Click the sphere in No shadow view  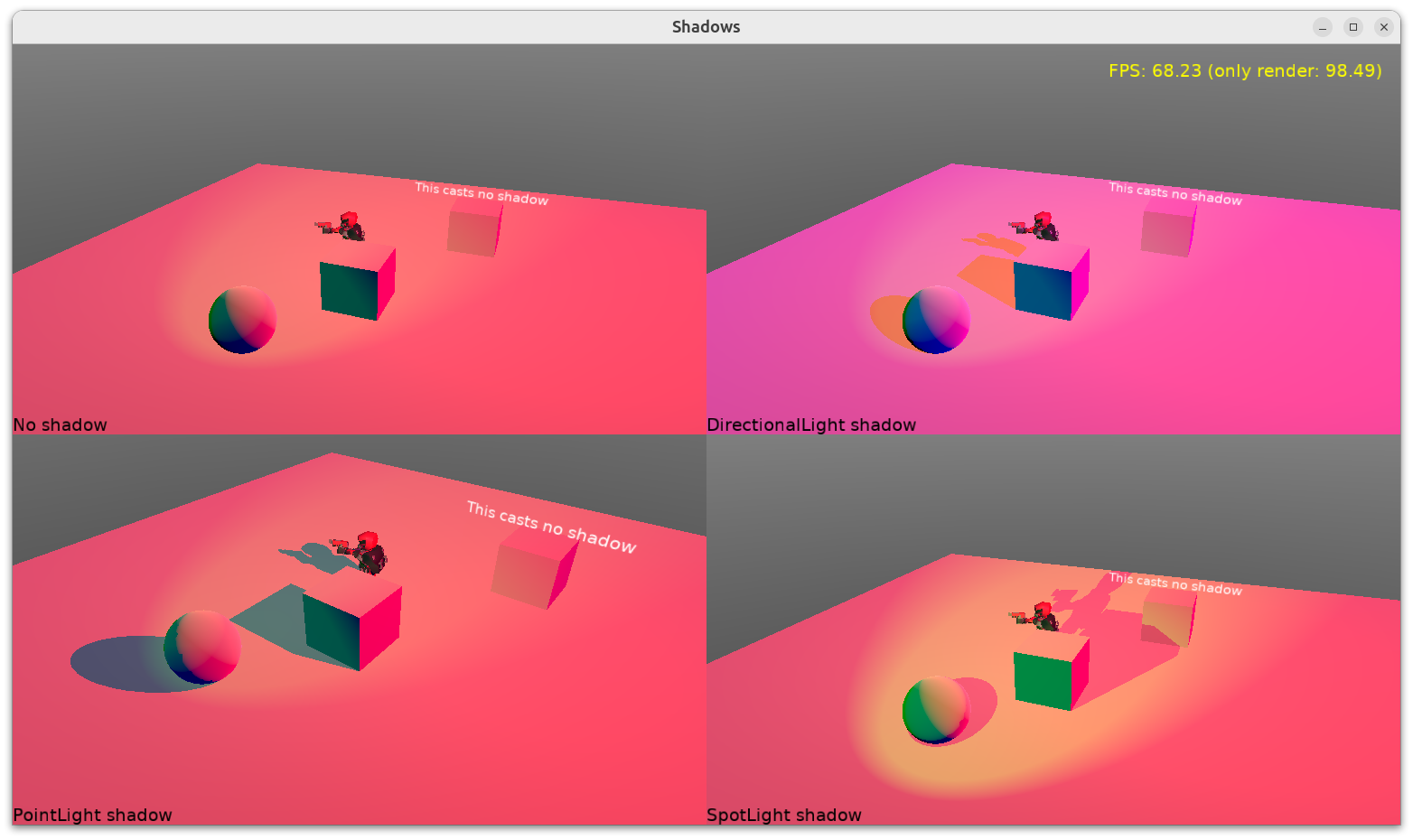(242, 320)
